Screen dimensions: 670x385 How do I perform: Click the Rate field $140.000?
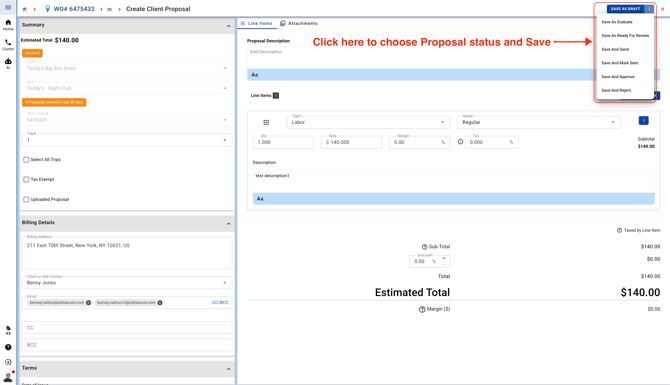click(351, 142)
